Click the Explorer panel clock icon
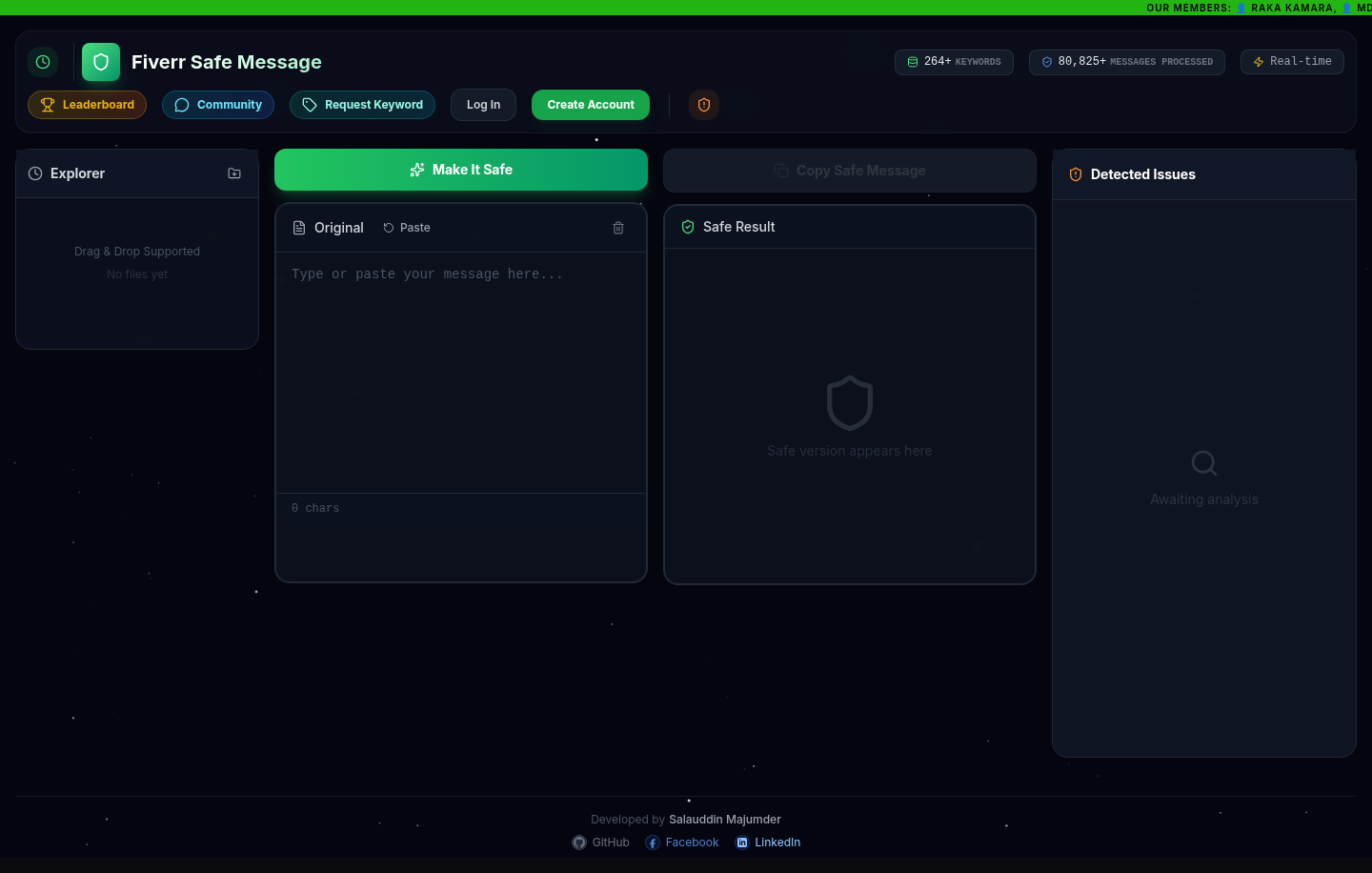This screenshot has width=1372, height=873. tap(35, 173)
